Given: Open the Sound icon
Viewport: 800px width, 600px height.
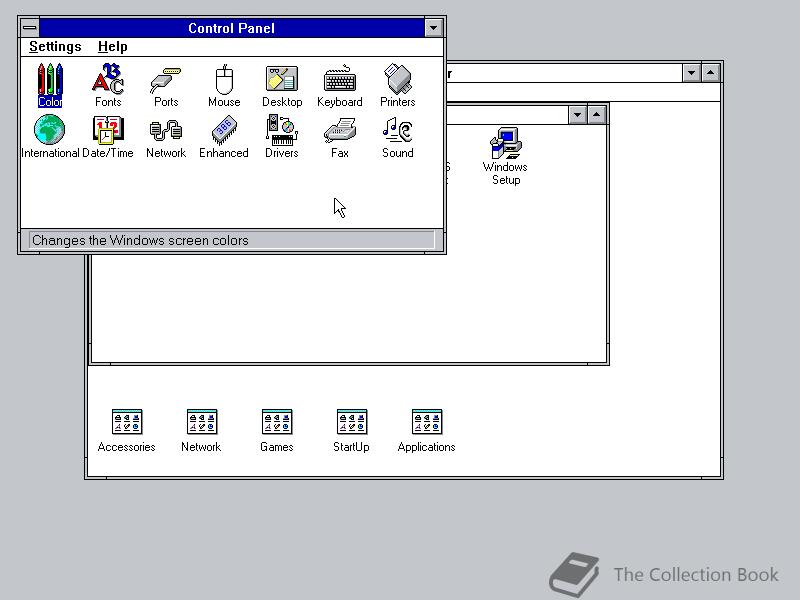Looking at the screenshot, I should point(398,137).
